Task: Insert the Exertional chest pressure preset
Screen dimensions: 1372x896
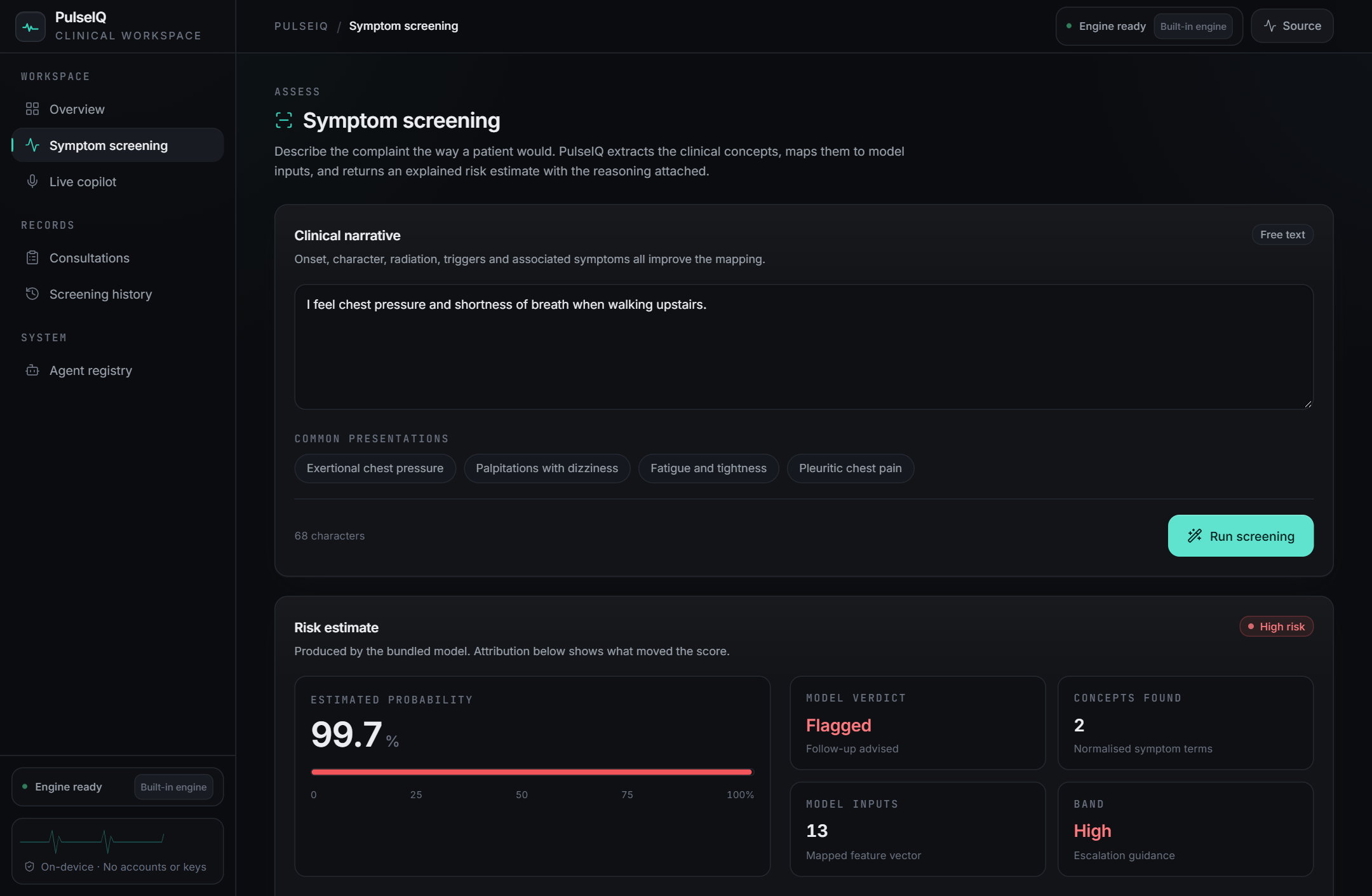Action: (x=375, y=468)
